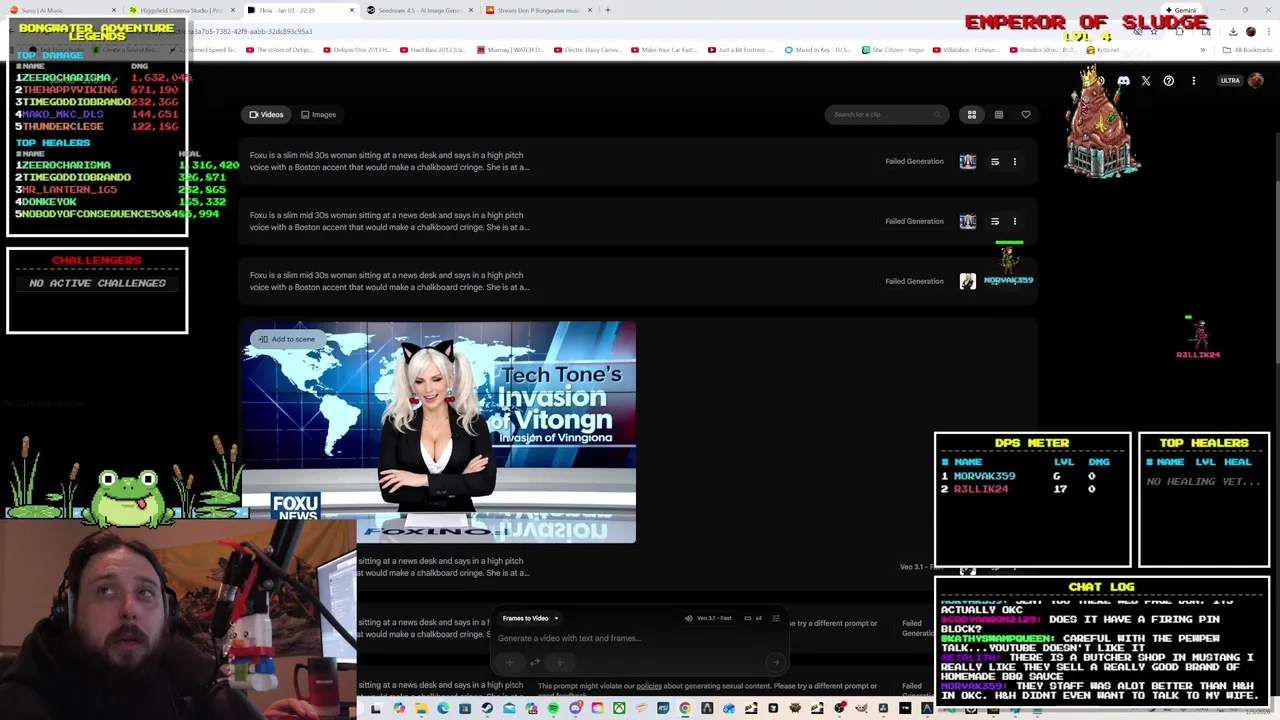Switch to the Videos tab
1280x720 pixels.
[266, 115]
